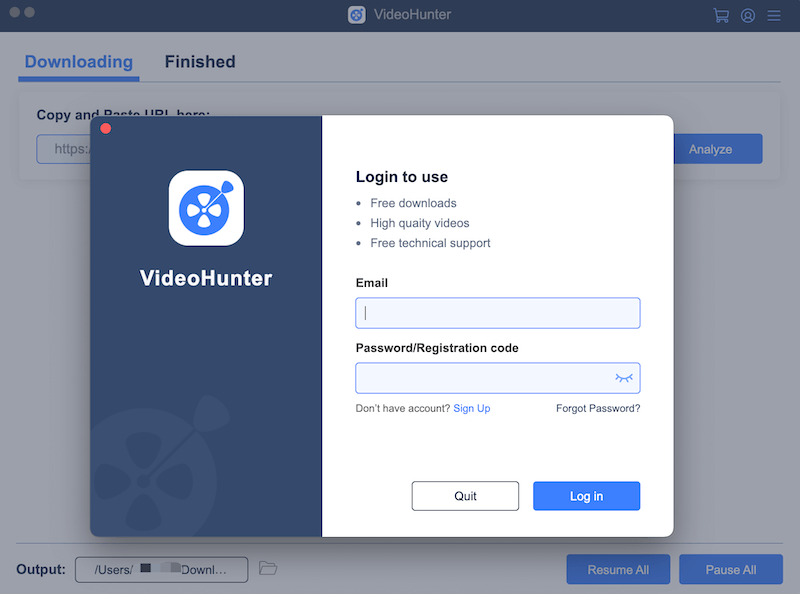Viewport: 800px width, 594px height.
Task: Focus the Password/Registration code field
Action: coord(498,378)
